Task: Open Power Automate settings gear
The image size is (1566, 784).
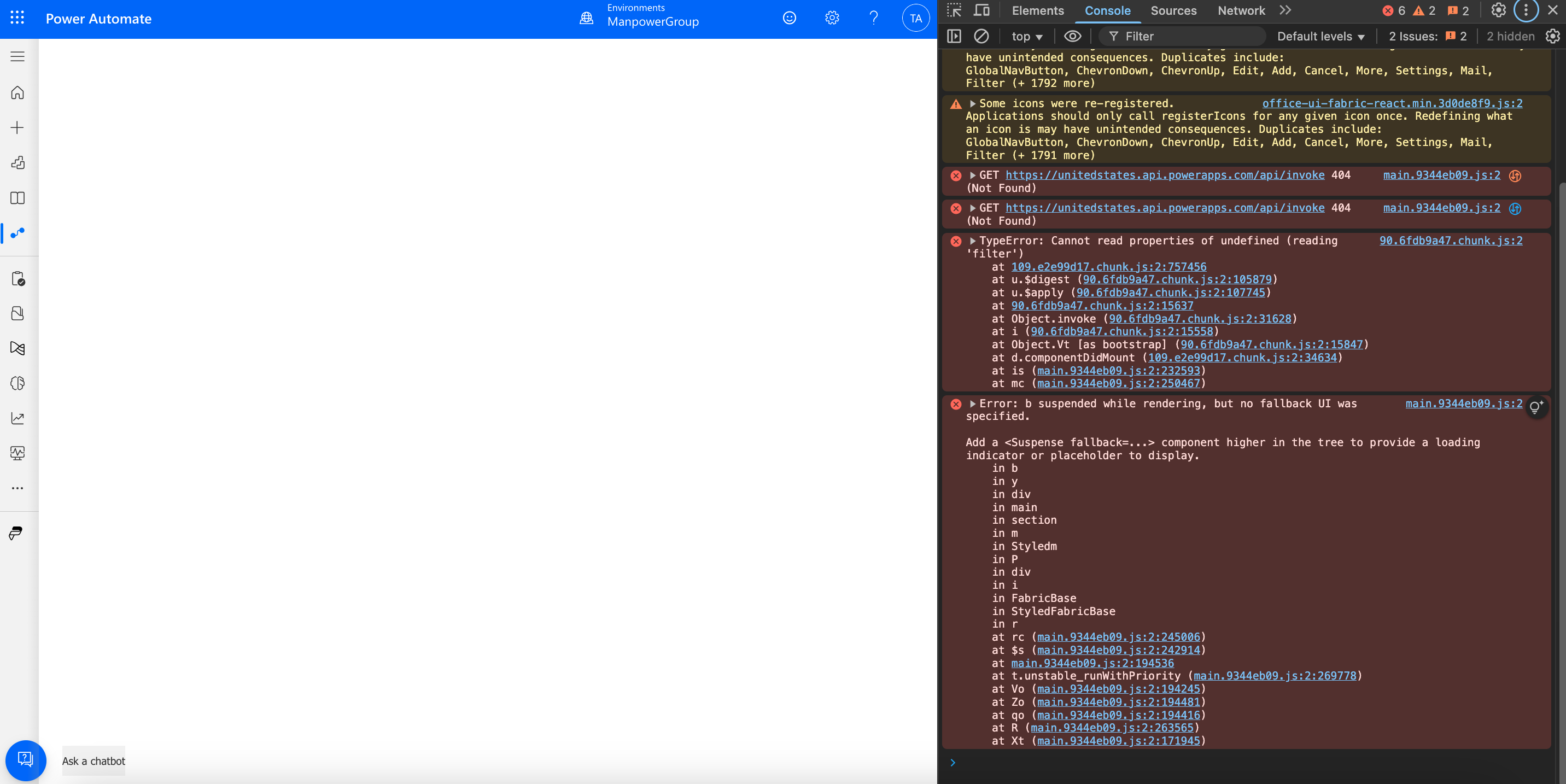Action: (832, 18)
